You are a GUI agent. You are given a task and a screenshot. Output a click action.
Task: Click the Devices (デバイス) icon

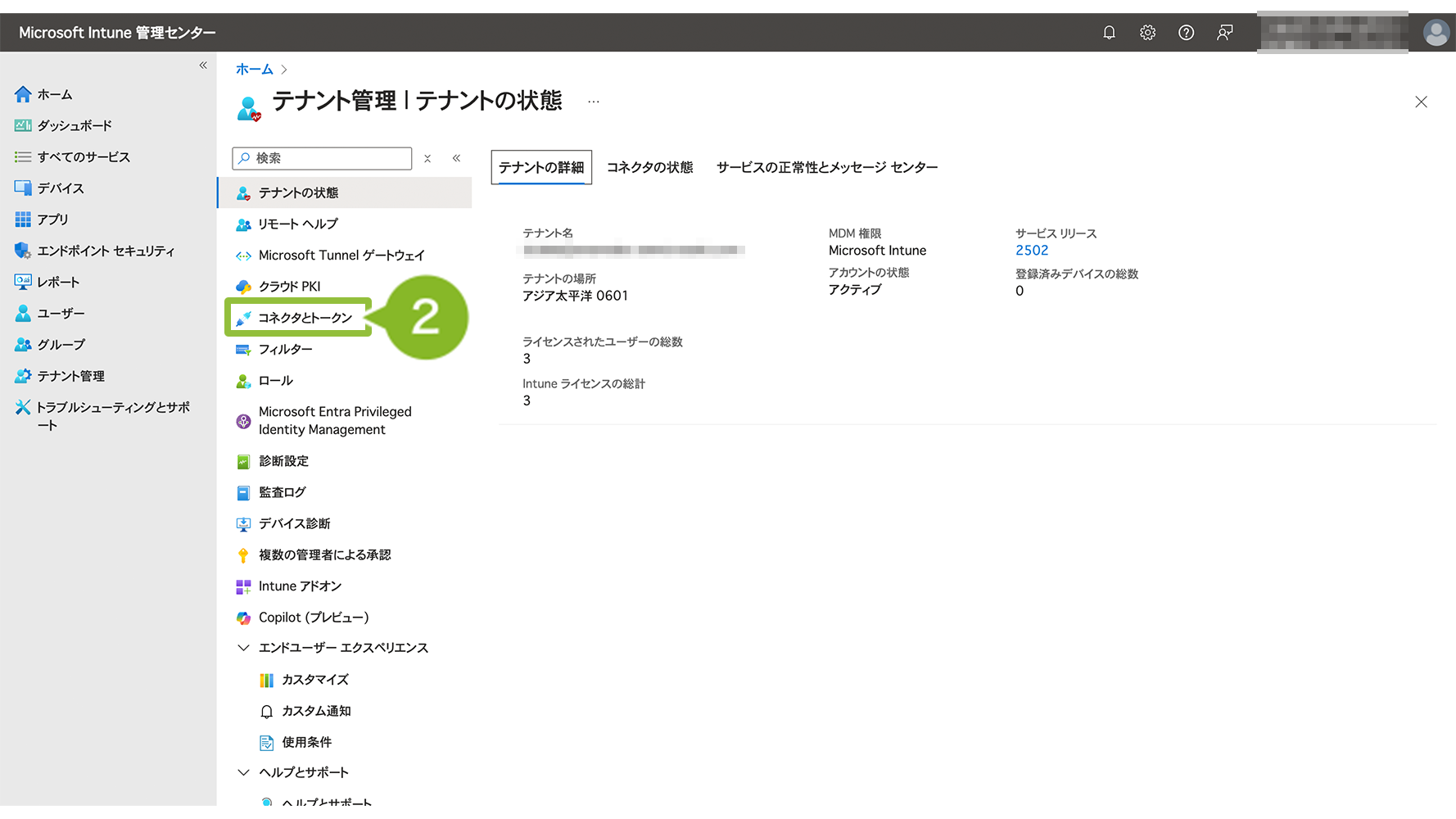click(x=23, y=188)
